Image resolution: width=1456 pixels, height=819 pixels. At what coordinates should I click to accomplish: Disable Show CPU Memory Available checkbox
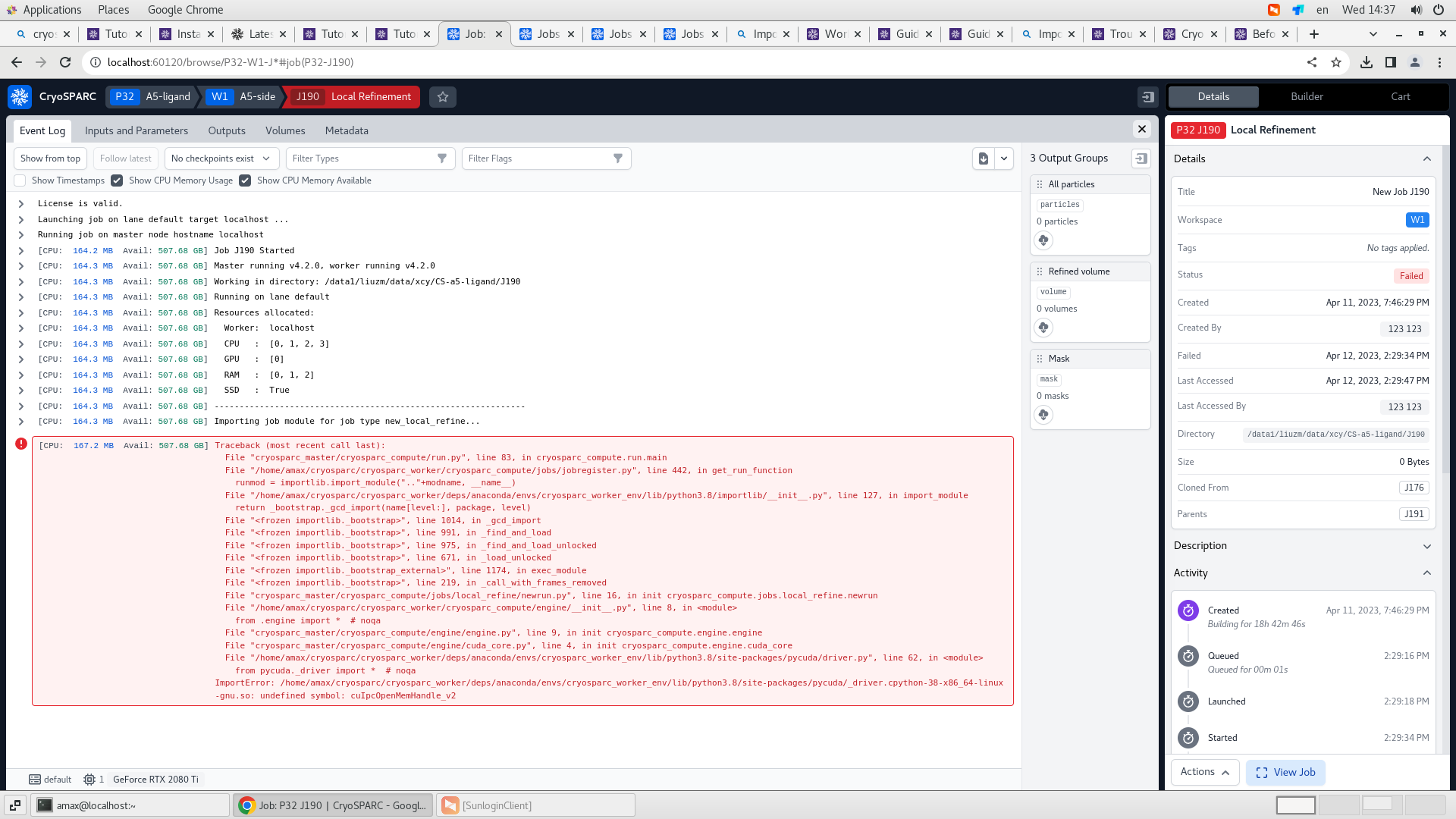click(x=245, y=180)
